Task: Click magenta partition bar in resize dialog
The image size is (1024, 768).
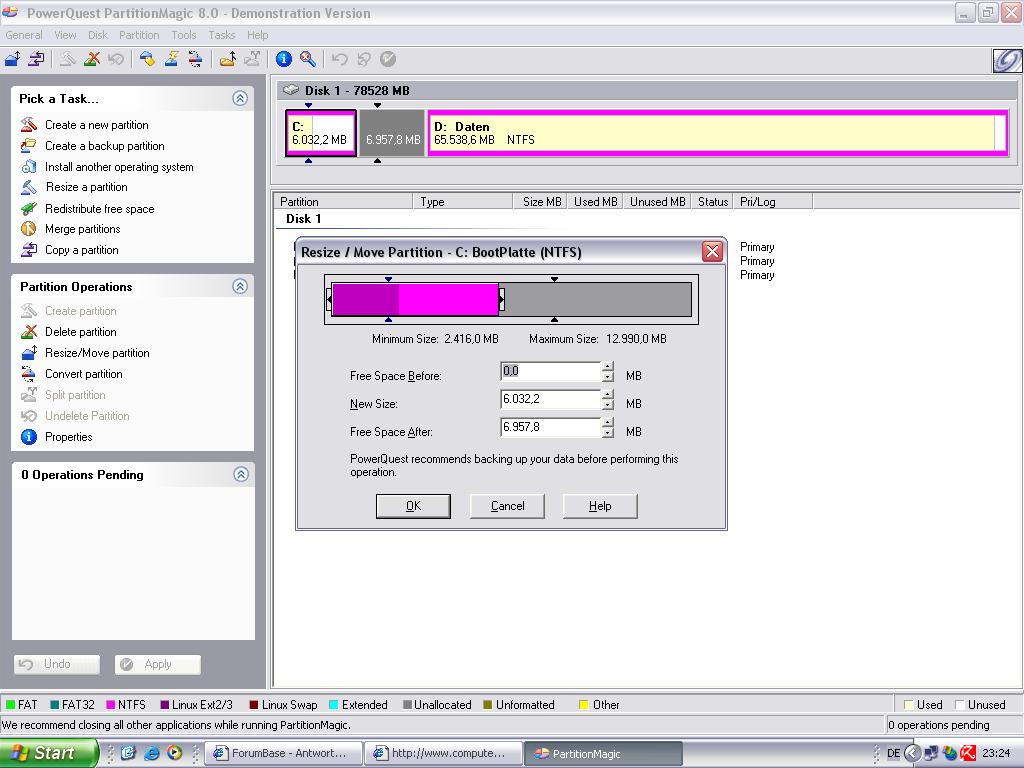Action: click(x=415, y=300)
